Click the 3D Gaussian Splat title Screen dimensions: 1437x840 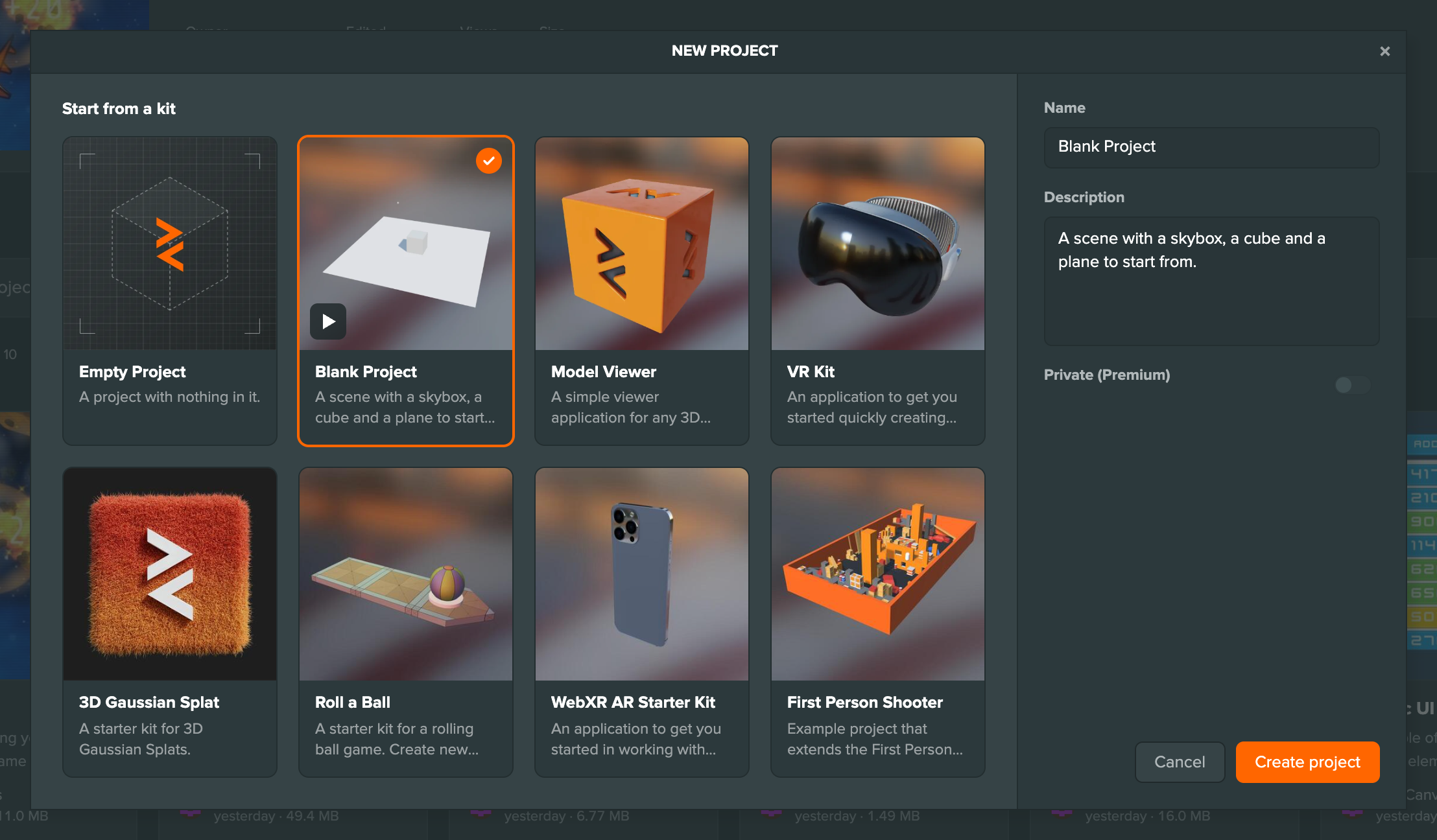pos(149,703)
